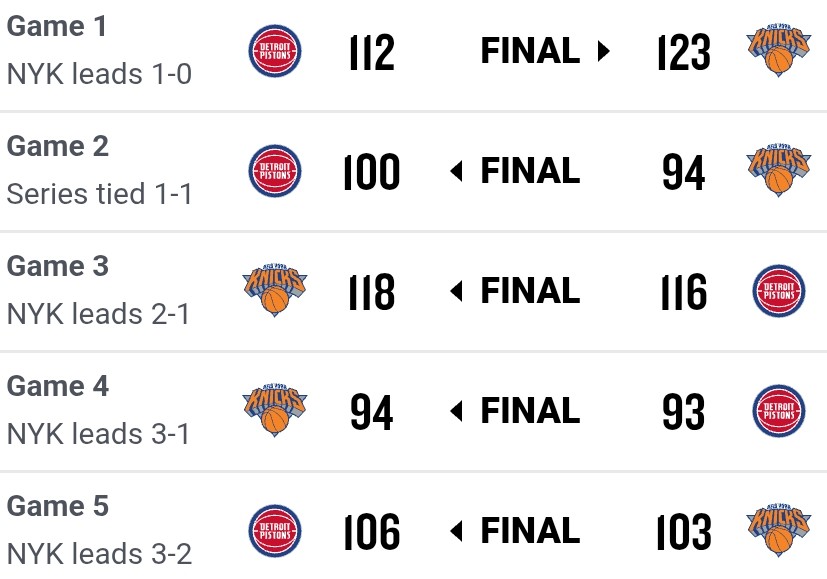The width and height of the screenshot is (827, 579).
Task: Click the Knicks logo in Game 3
Action: click(x=274, y=291)
